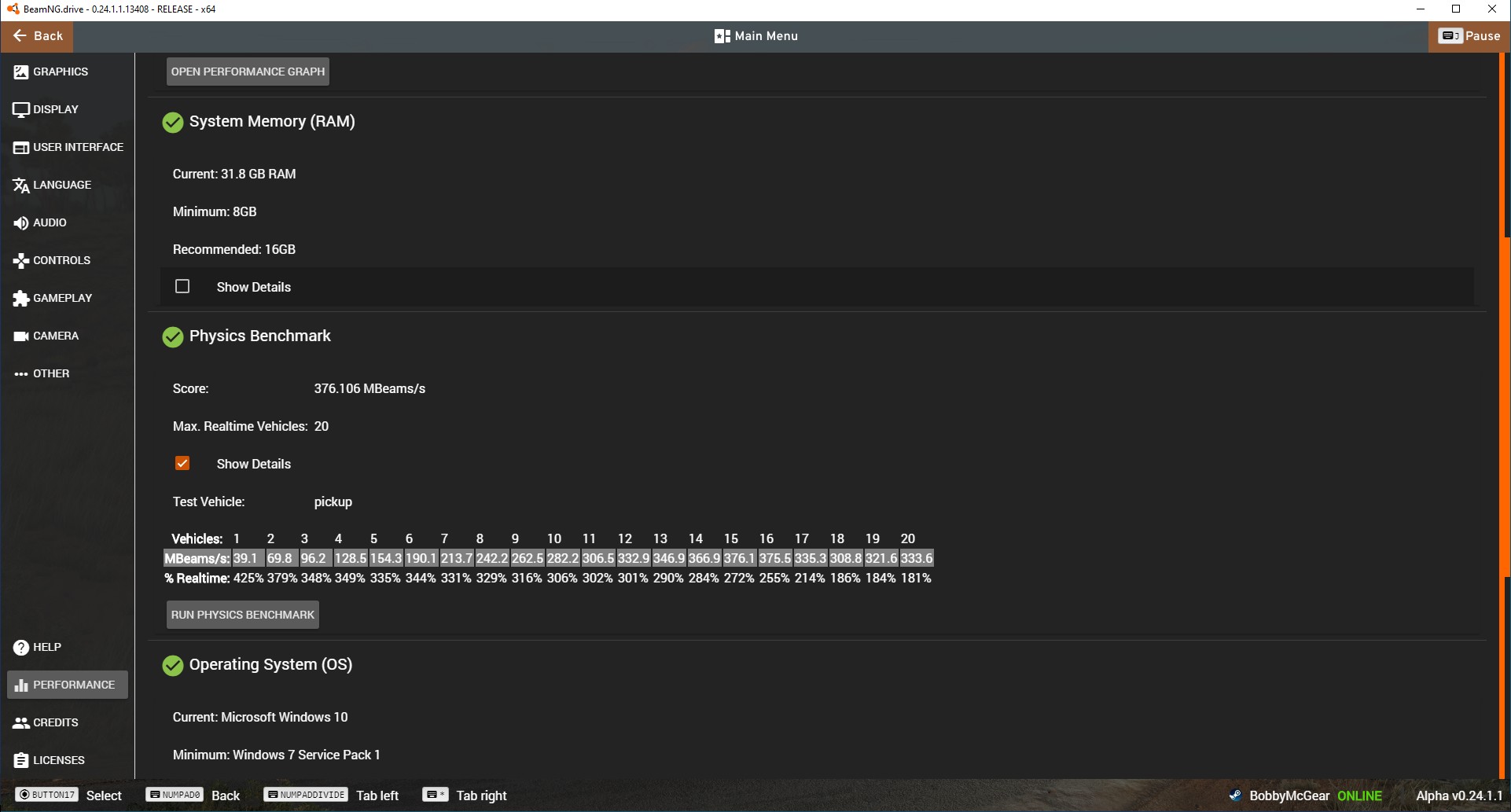Switch to the Display settings tab

click(68, 110)
